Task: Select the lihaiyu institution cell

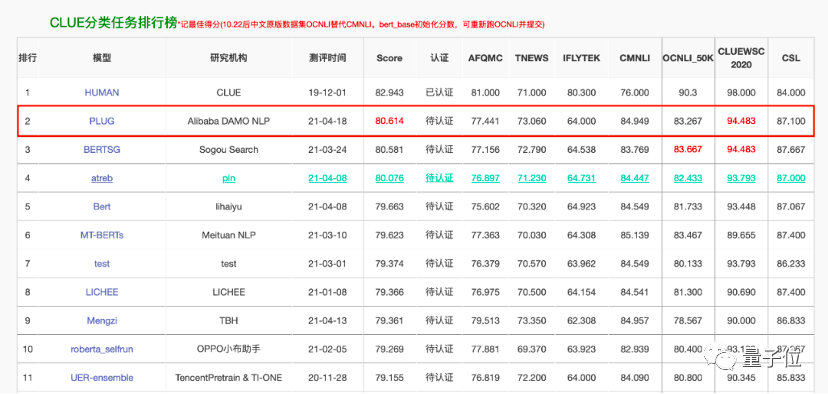Action: pyautogui.click(x=229, y=207)
